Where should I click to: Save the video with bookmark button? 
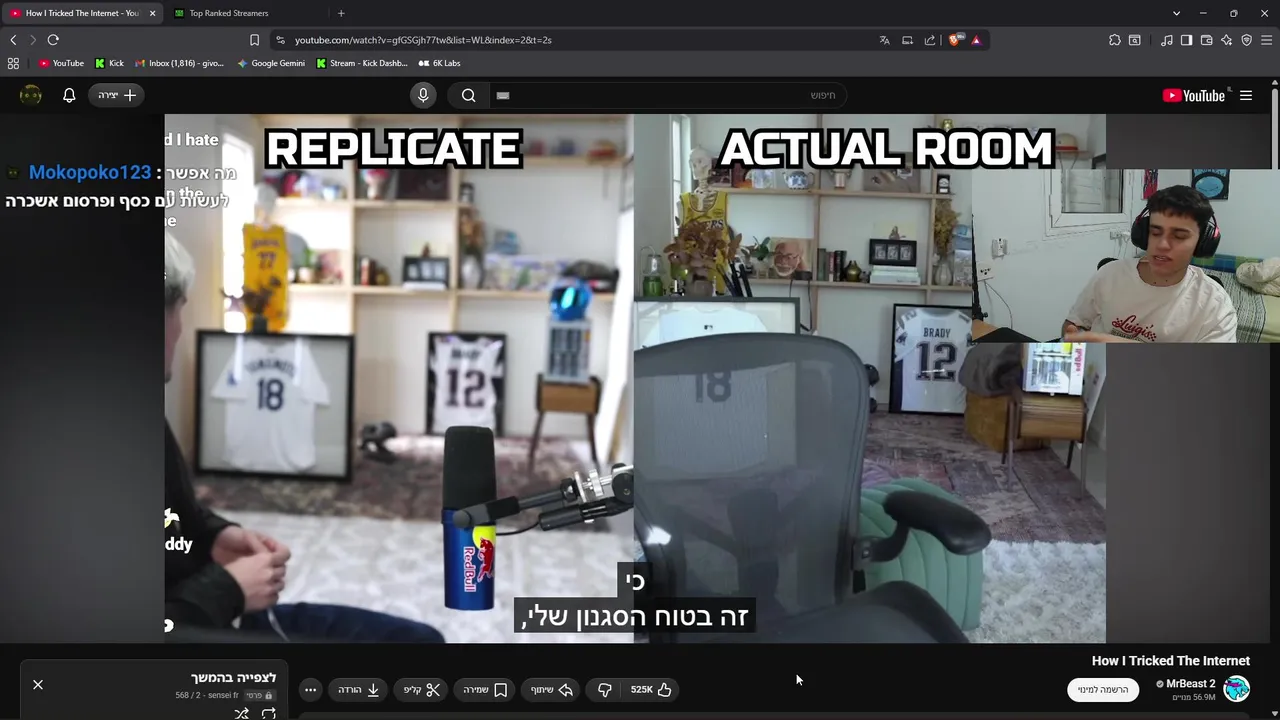pos(485,689)
